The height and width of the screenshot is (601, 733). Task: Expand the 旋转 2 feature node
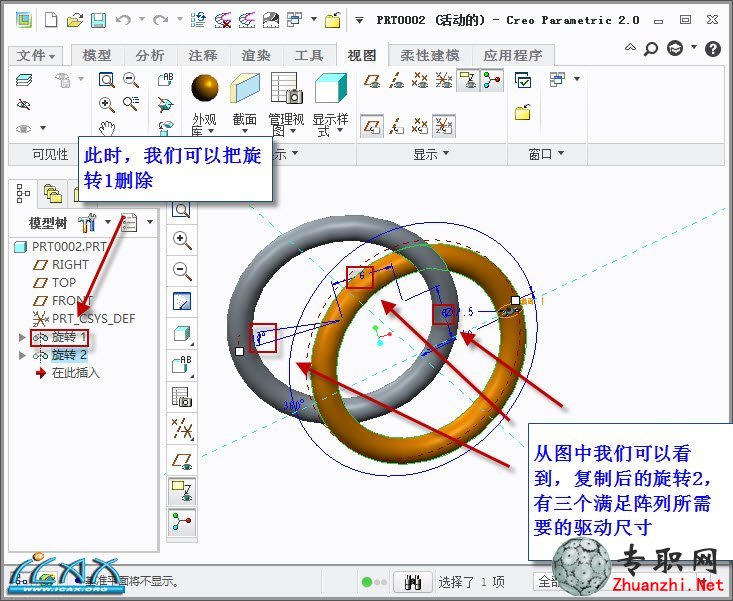click(x=22, y=355)
